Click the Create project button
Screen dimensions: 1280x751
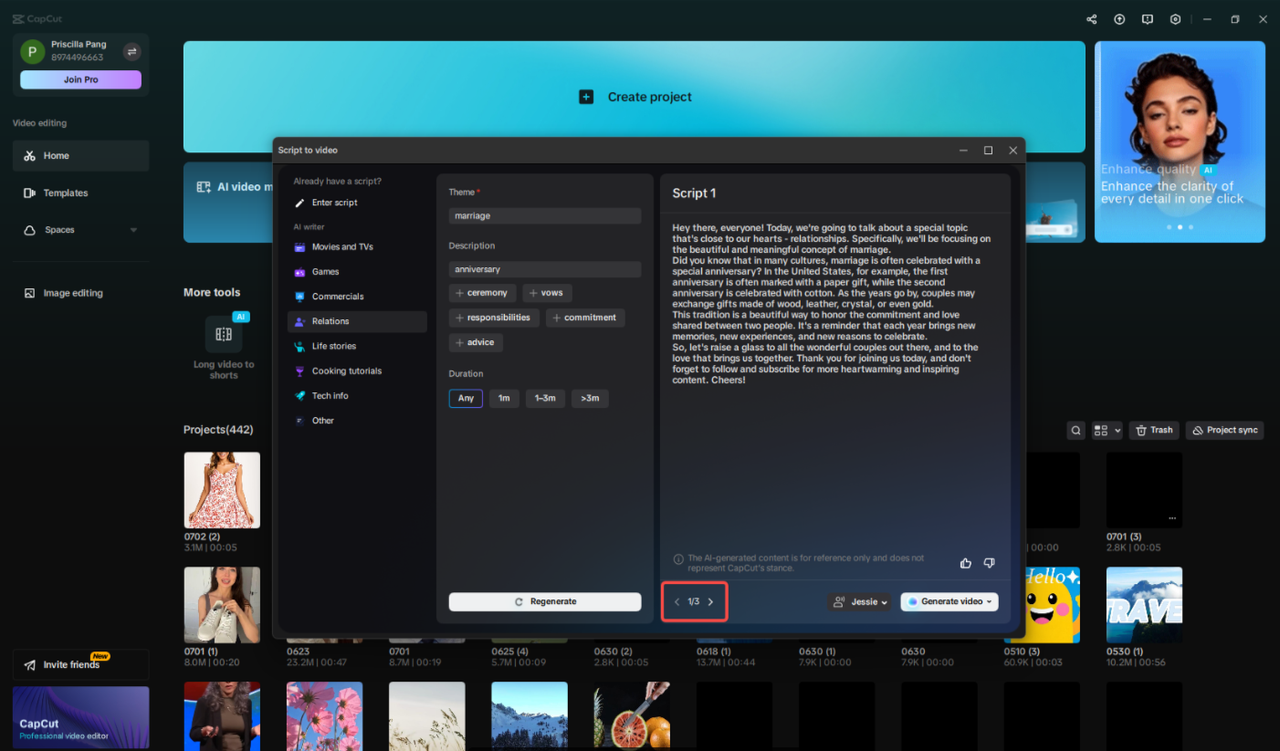pos(634,97)
